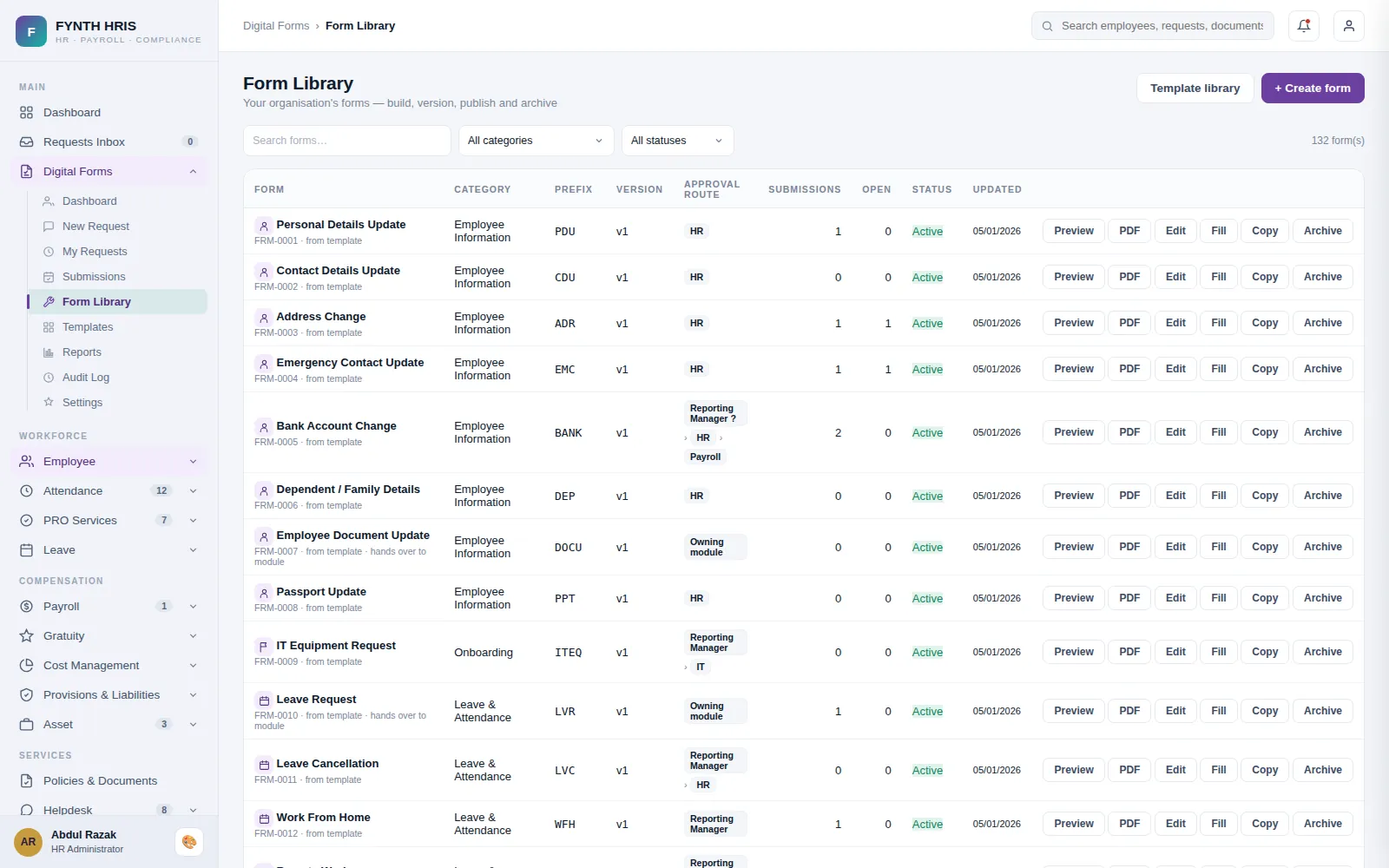Open the All categories dropdown
The height and width of the screenshot is (868, 1389).
[x=536, y=141]
